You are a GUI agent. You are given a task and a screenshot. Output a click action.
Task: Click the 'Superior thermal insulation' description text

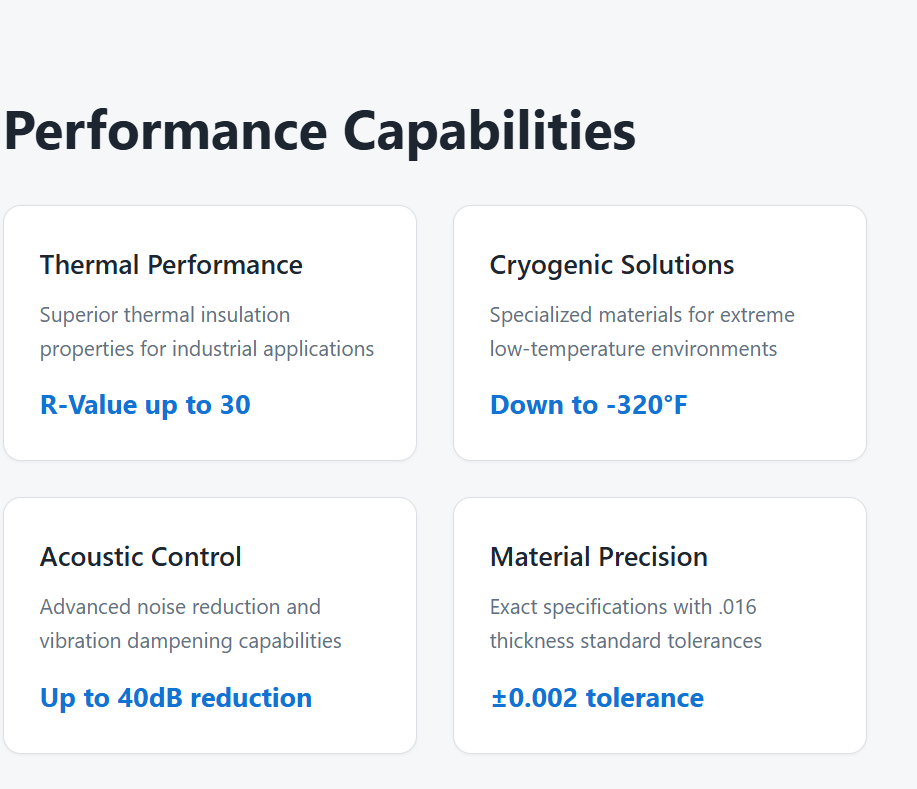coord(165,315)
